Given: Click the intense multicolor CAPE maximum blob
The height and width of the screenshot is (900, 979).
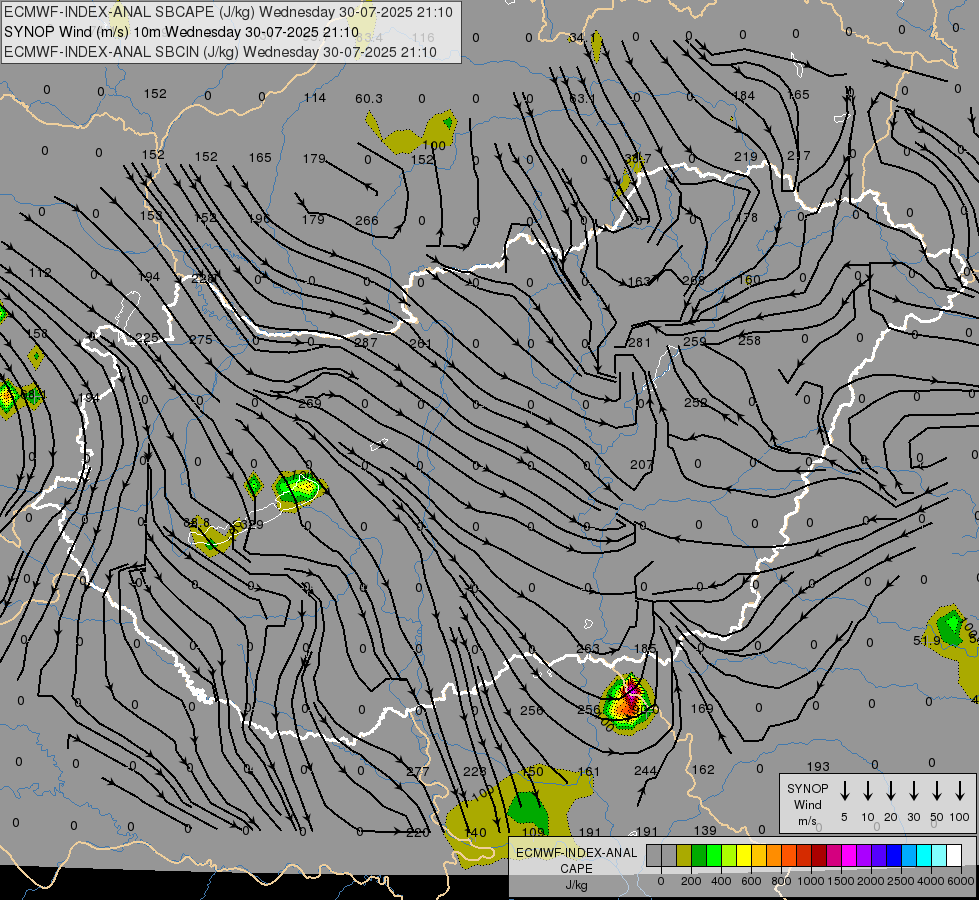Looking at the screenshot, I should 627,704.
